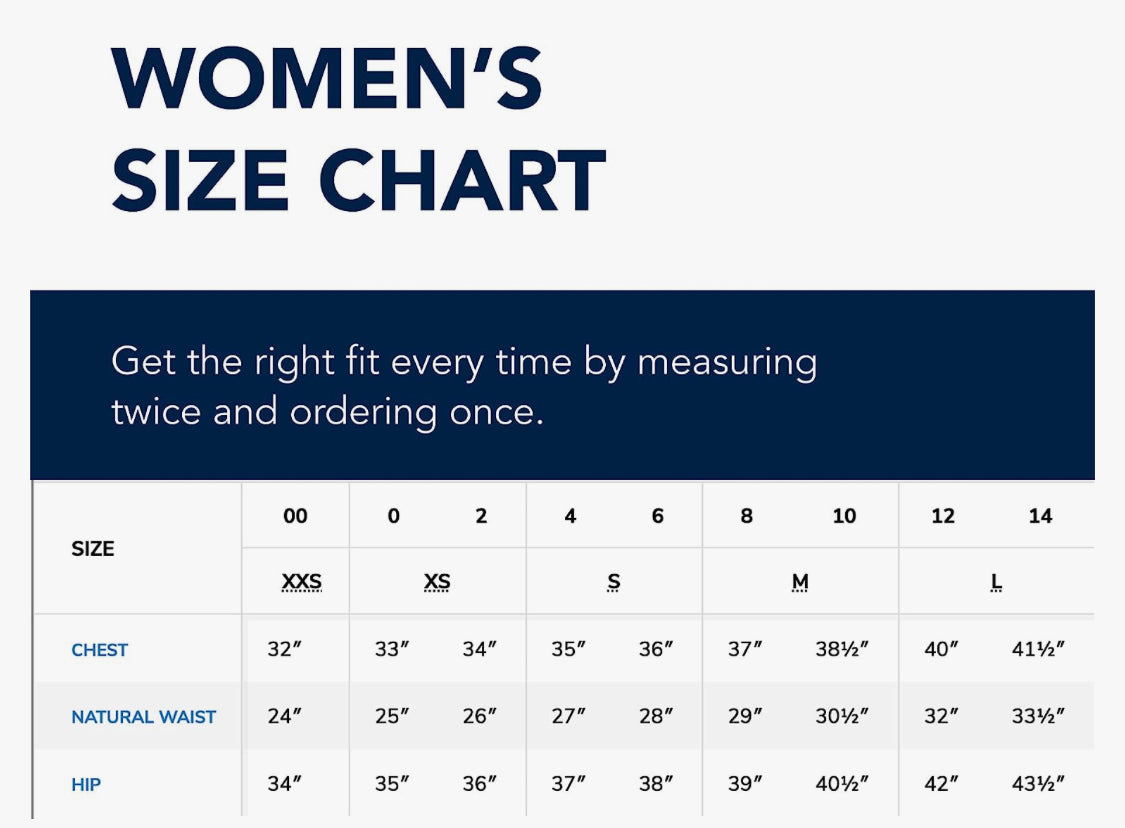
Task: Click the size 14 column header
Action: tap(1040, 516)
